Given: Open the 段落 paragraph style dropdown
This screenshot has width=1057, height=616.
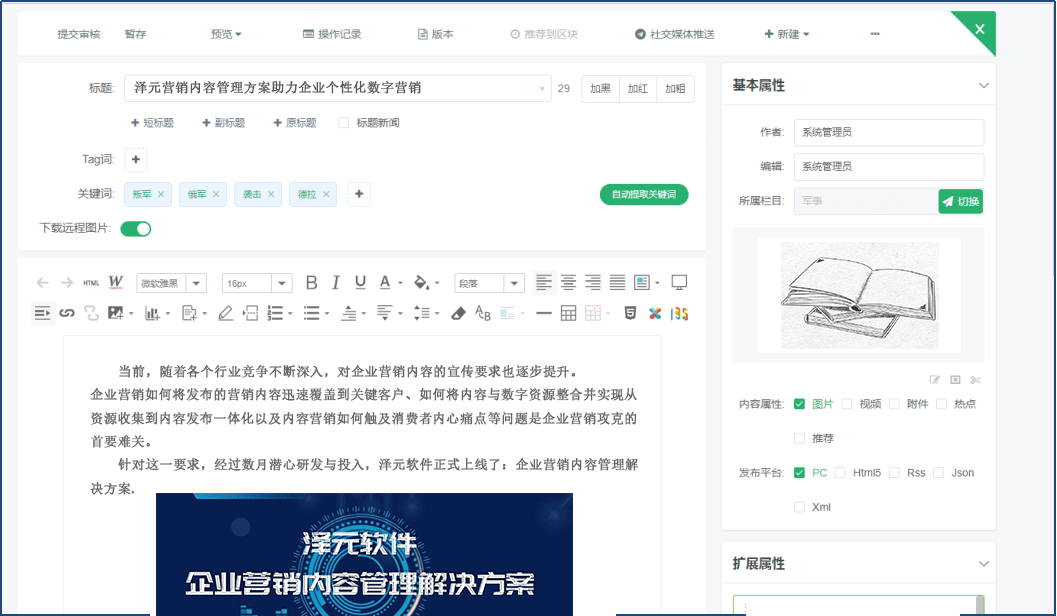Looking at the screenshot, I should click(x=488, y=283).
